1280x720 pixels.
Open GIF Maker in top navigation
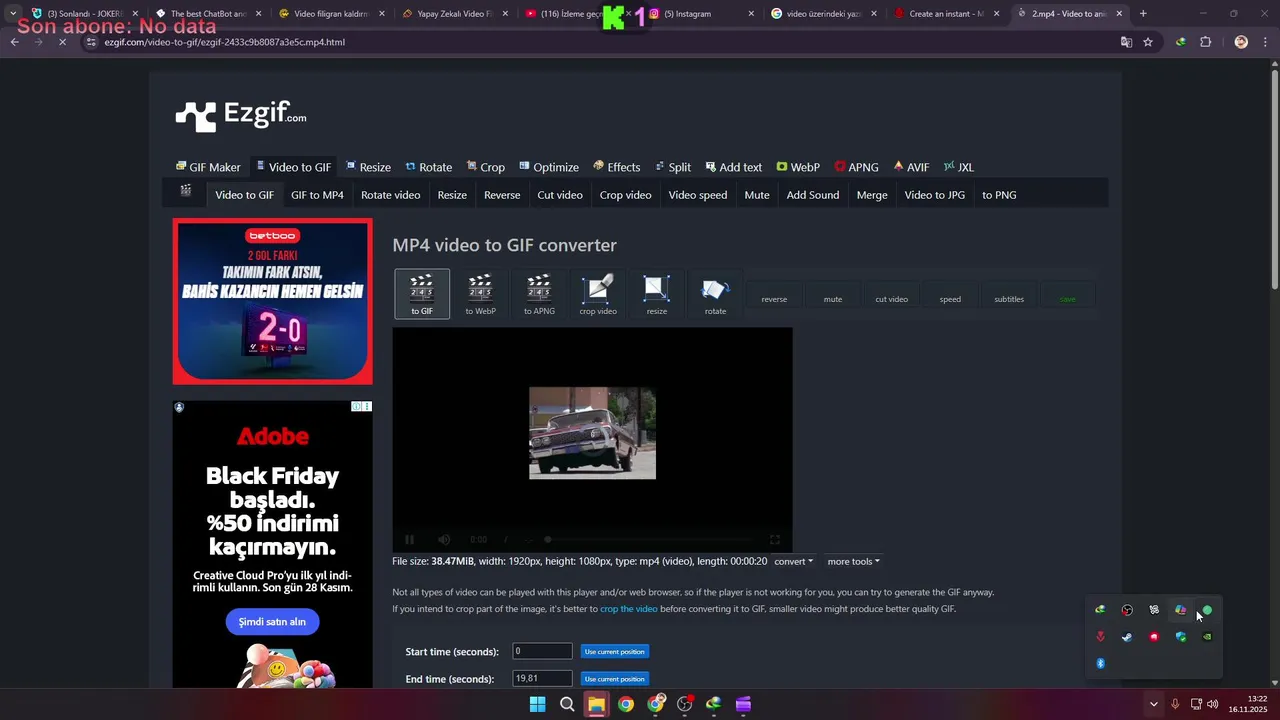[208, 167]
